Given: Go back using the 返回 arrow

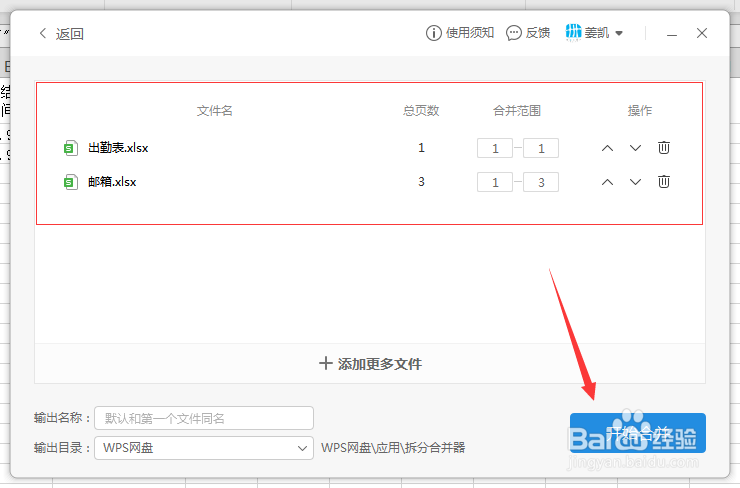Looking at the screenshot, I should tap(43, 34).
